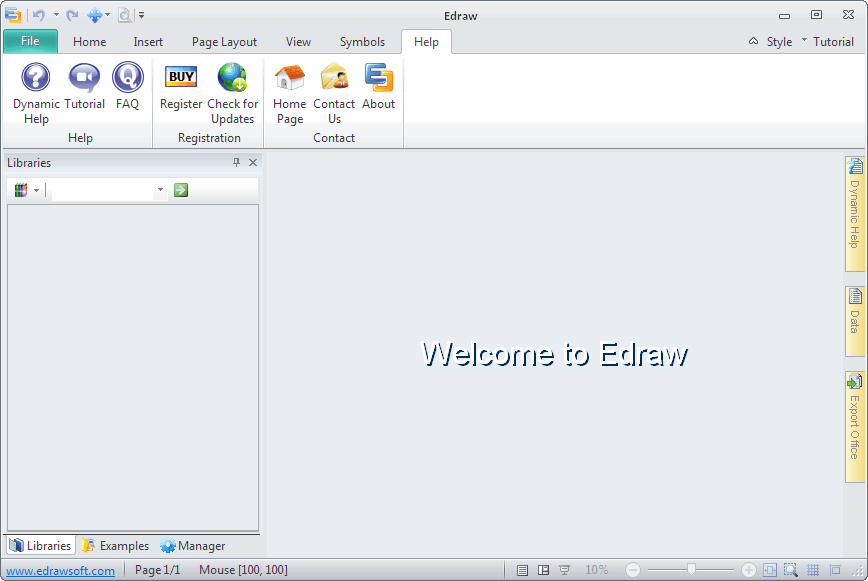The height and width of the screenshot is (581, 868).
Task: Collapse the ribbon with the caret button
Action: coord(753,41)
